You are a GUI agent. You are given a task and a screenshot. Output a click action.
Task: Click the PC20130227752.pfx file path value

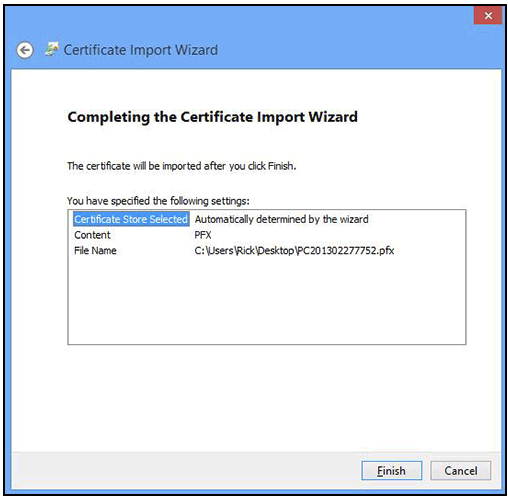294,251
